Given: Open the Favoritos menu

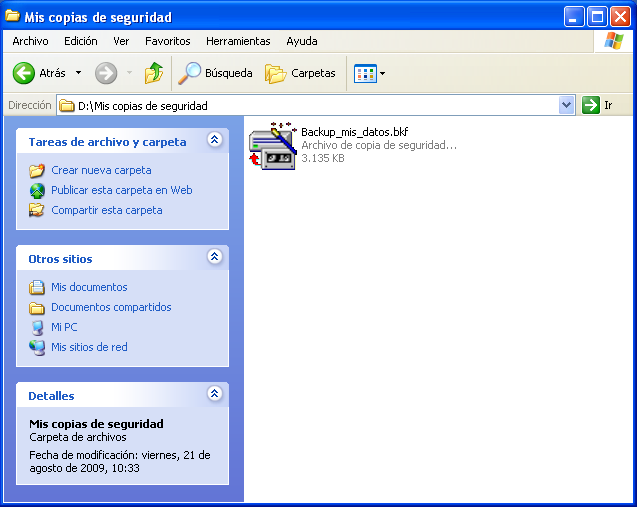Looking at the screenshot, I should tap(167, 41).
